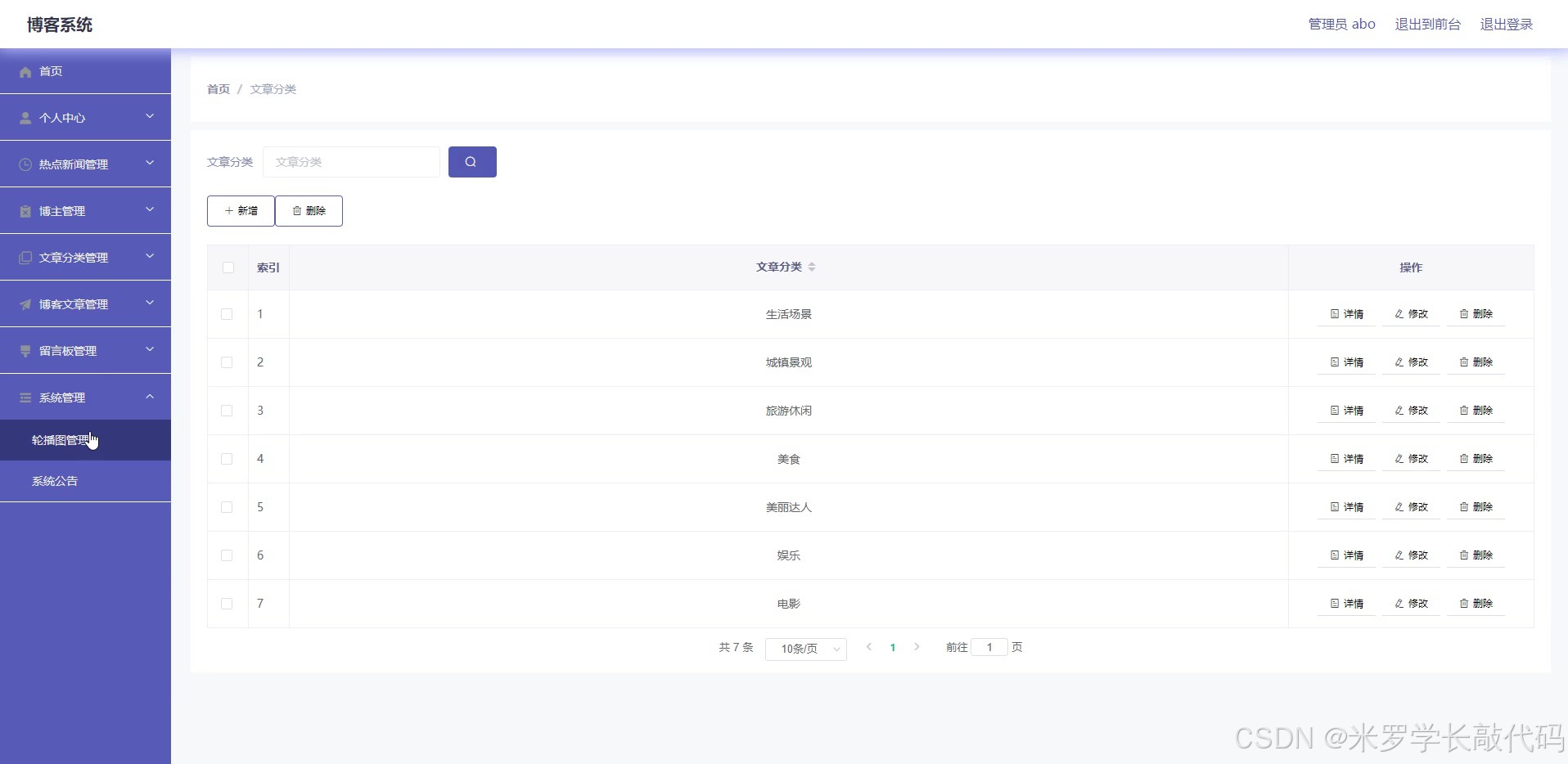
Task: Expand the 留言板管理 menu
Action: pos(85,350)
